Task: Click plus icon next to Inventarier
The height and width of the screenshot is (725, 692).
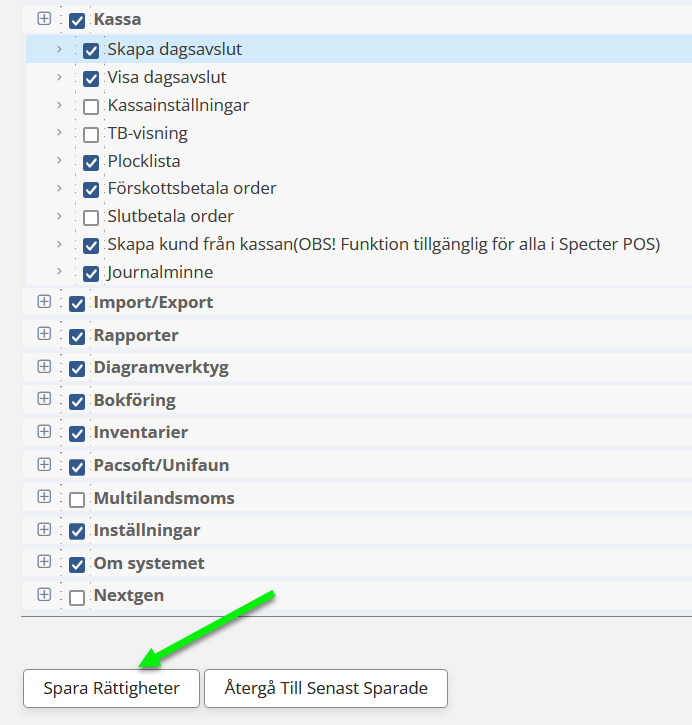Action: (x=44, y=432)
